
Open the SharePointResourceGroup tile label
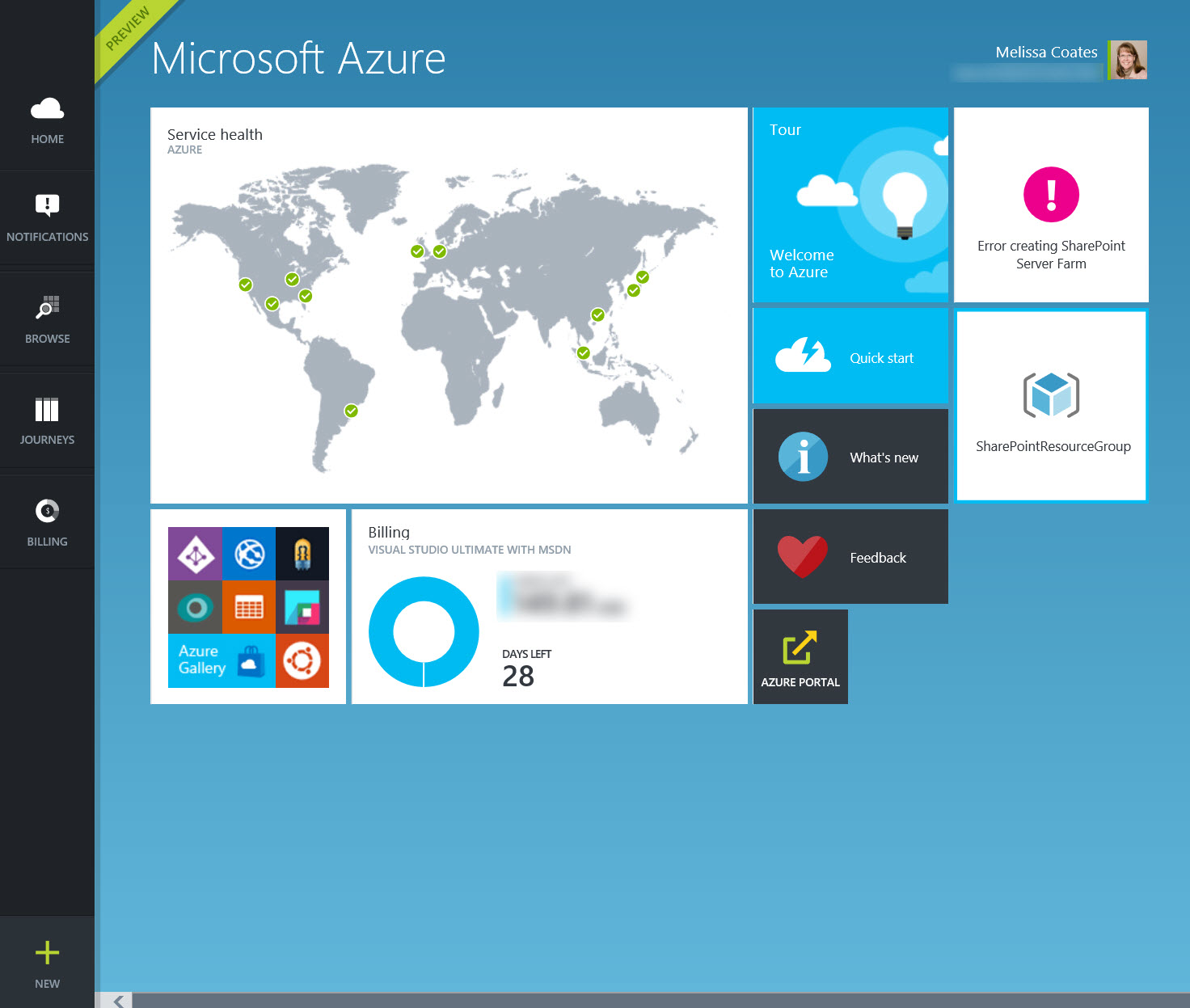pyautogui.click(x=1053, y=446)
